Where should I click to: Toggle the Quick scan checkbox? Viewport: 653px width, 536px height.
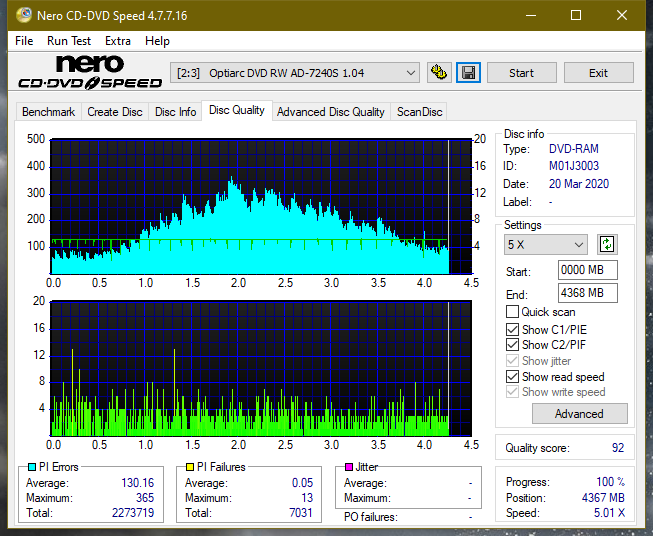[x=512, y=312]
